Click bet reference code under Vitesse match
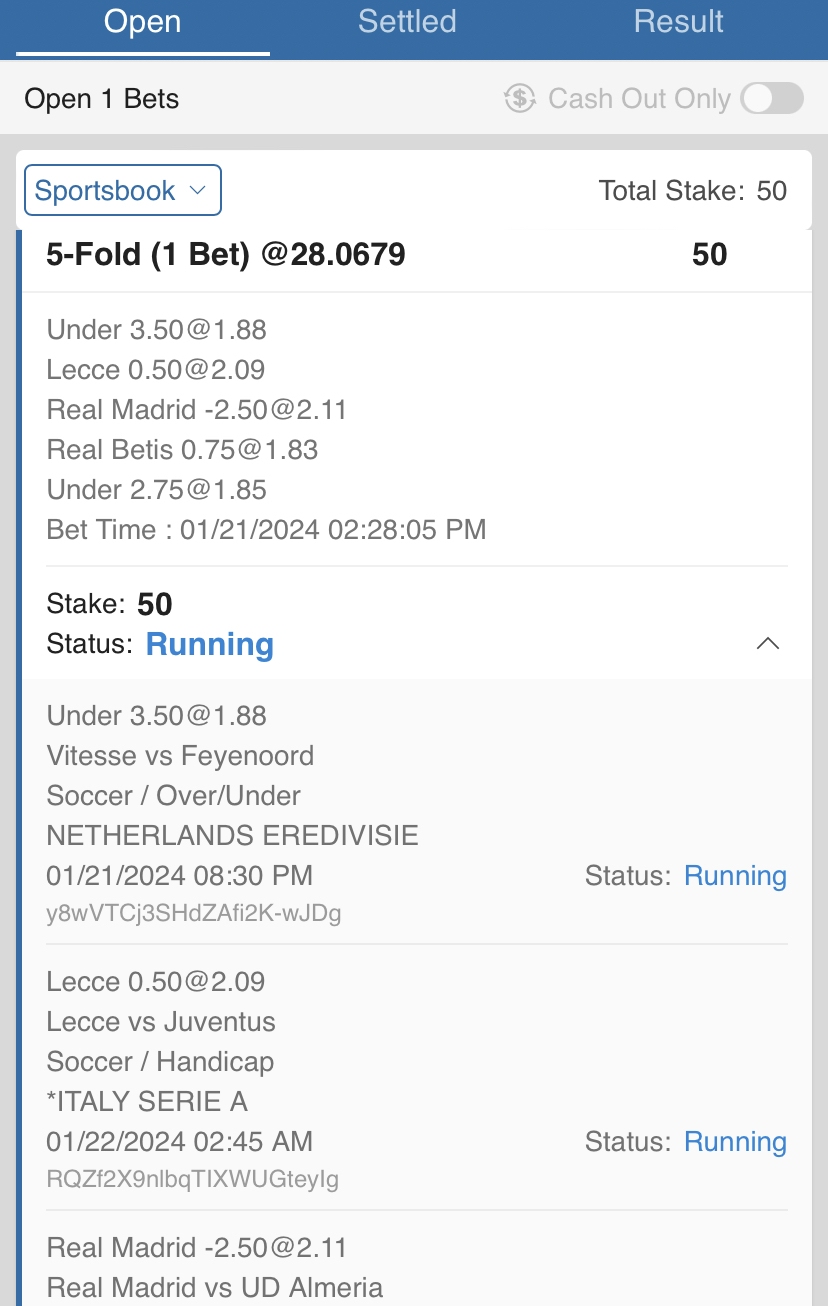 194,913
